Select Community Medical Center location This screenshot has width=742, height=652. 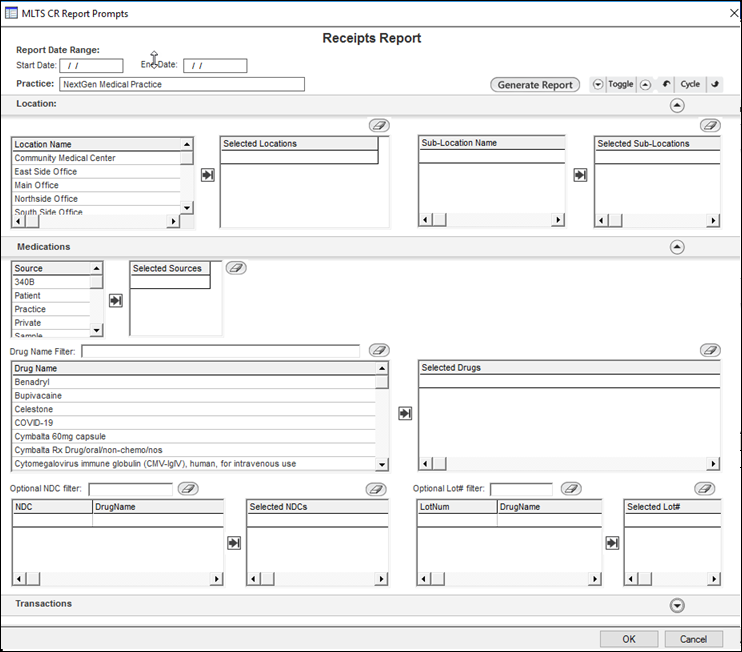[x=97, y=158]
